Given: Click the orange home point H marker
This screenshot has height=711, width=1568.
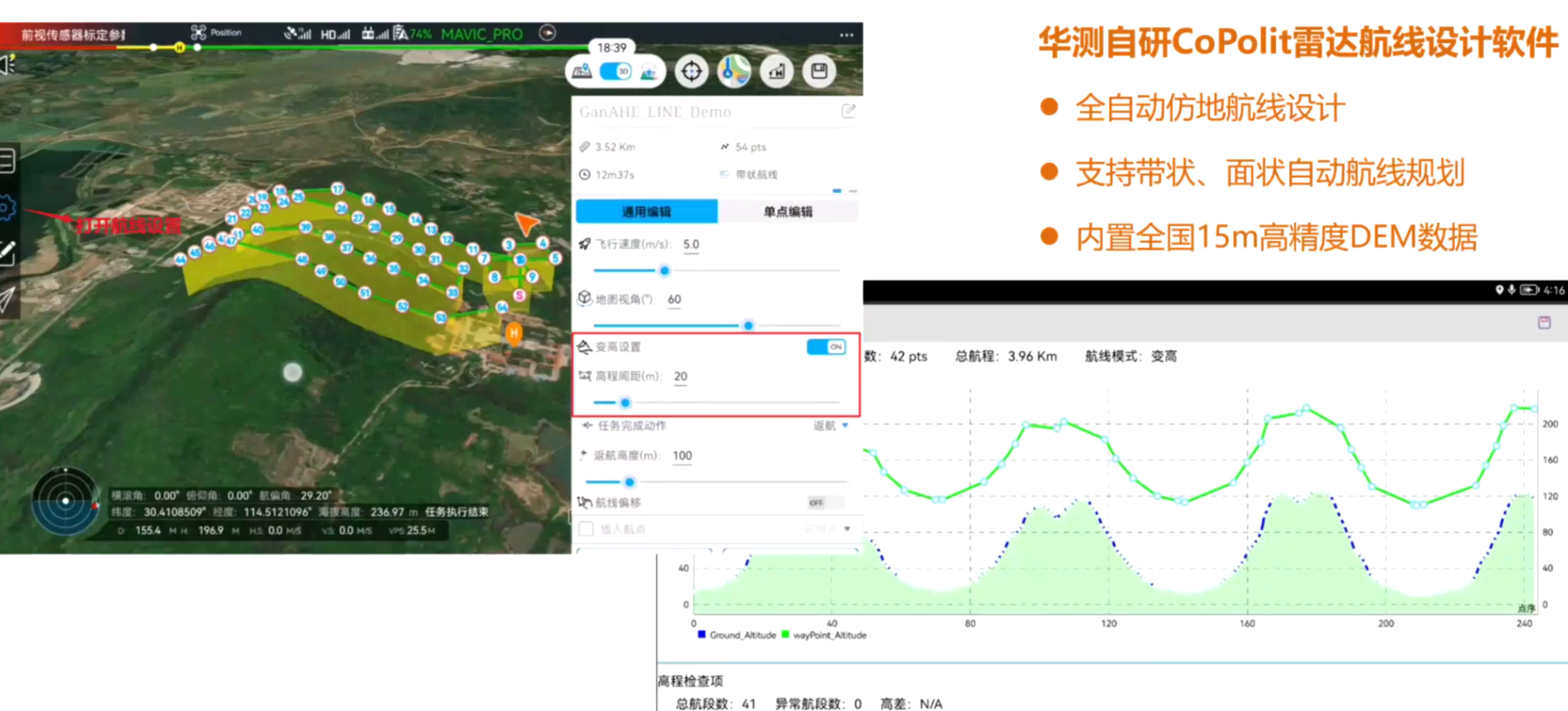Looking at the screenshot, I should pyautogui.click(x=514, y=333).
